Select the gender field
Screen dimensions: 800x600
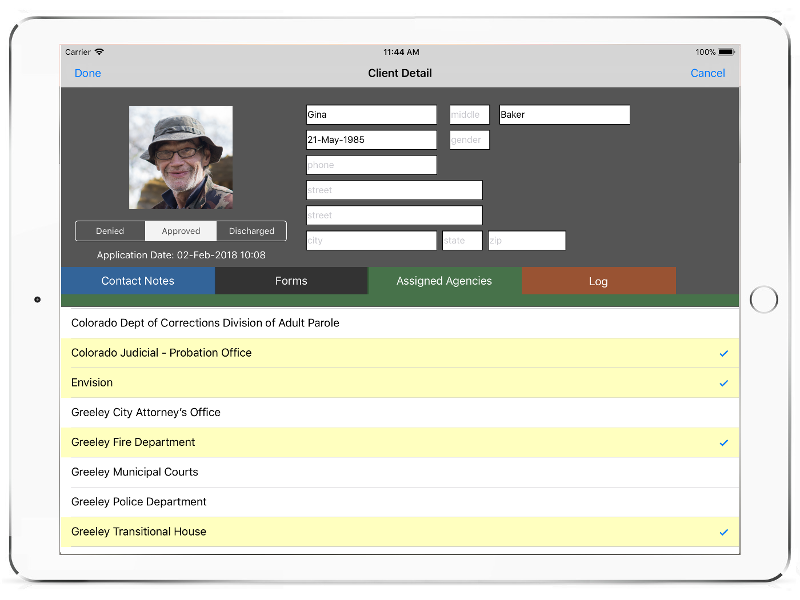[x=469, y=140]
